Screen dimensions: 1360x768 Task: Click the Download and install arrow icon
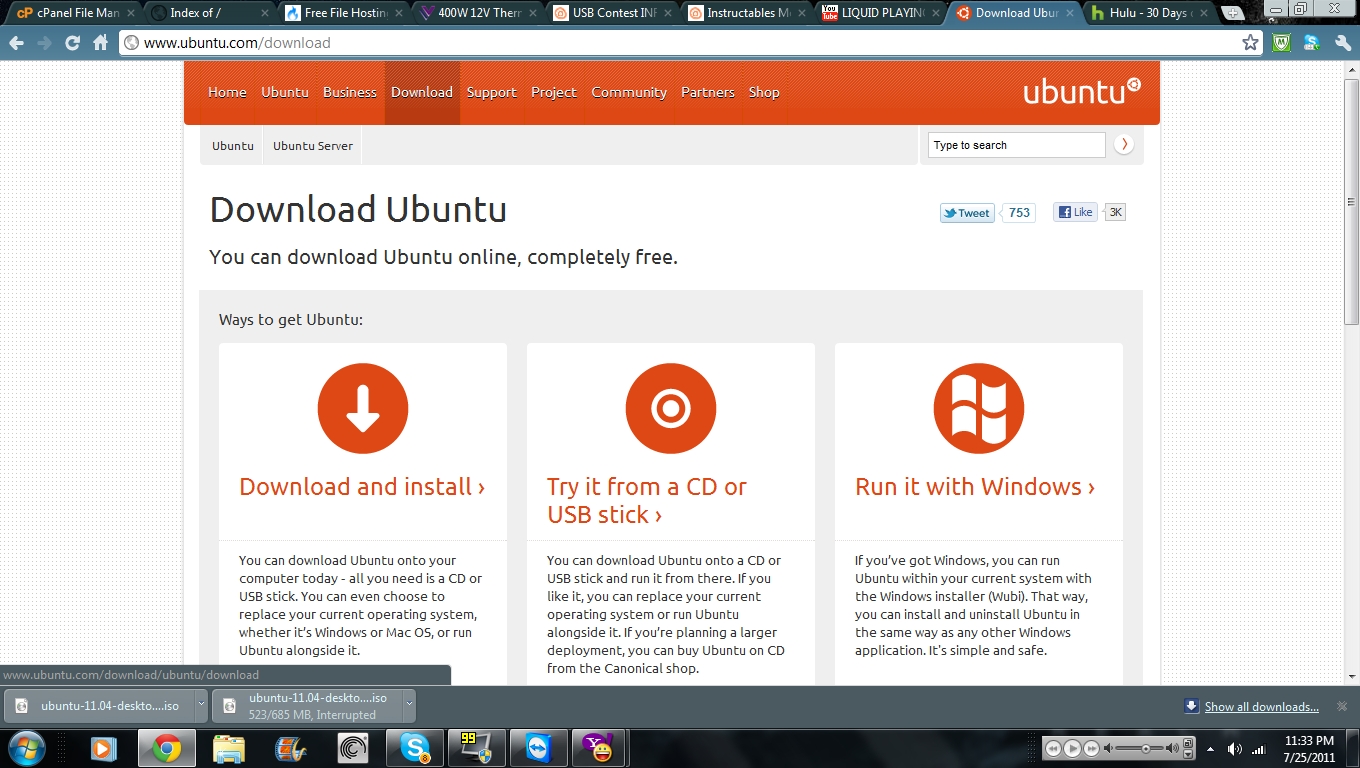363,408
